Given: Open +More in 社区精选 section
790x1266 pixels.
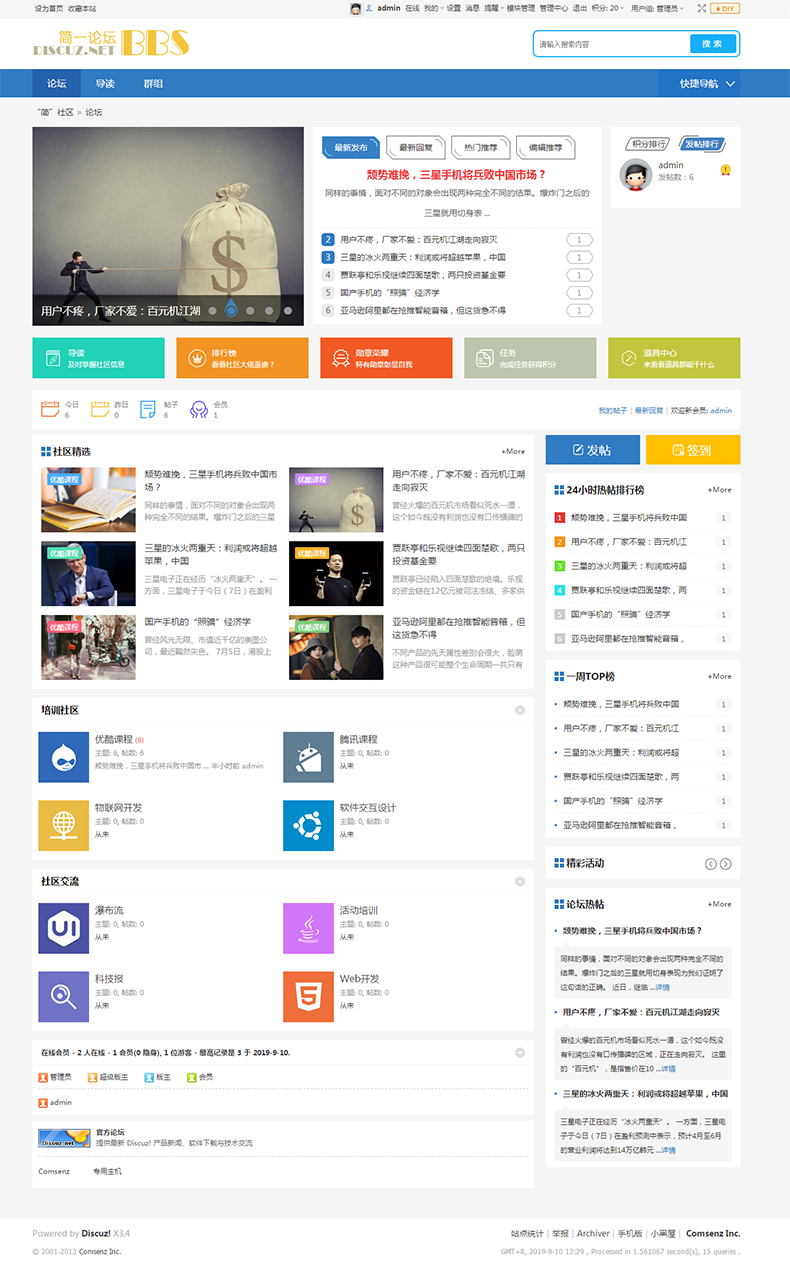Looking at the screenshot, I should (513, 452).
